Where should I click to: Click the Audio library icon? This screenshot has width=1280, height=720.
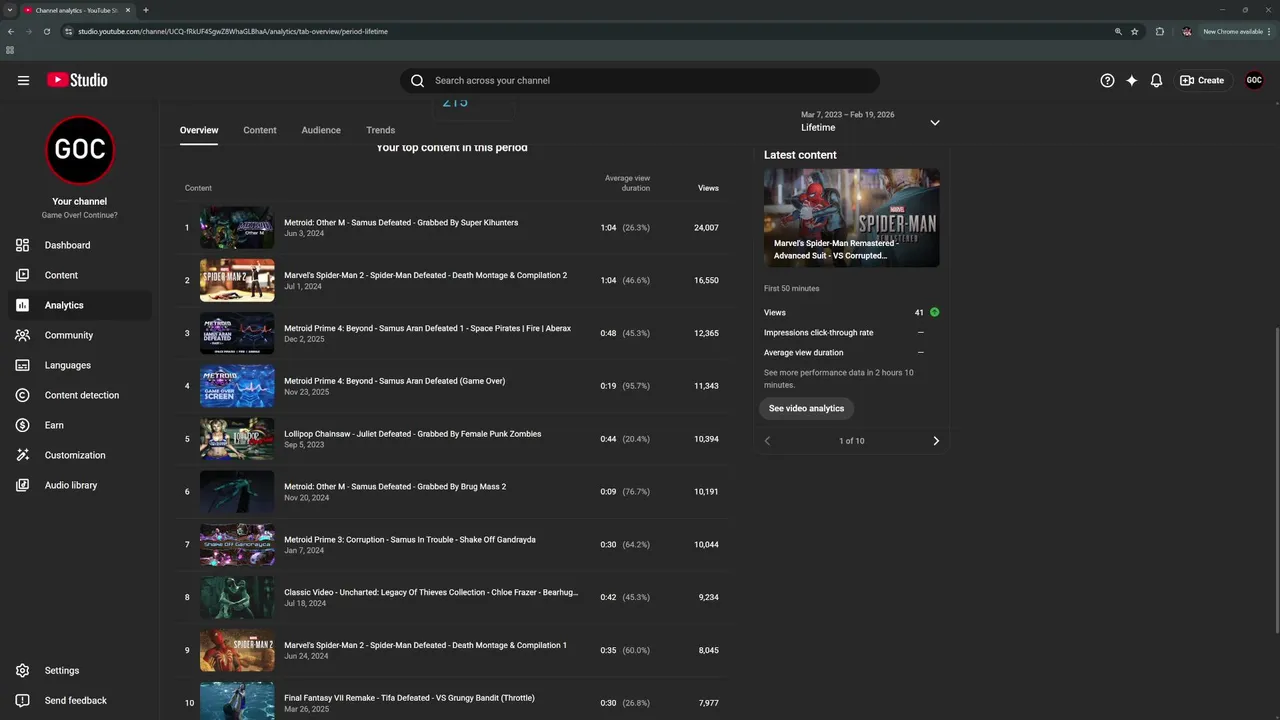23,485
